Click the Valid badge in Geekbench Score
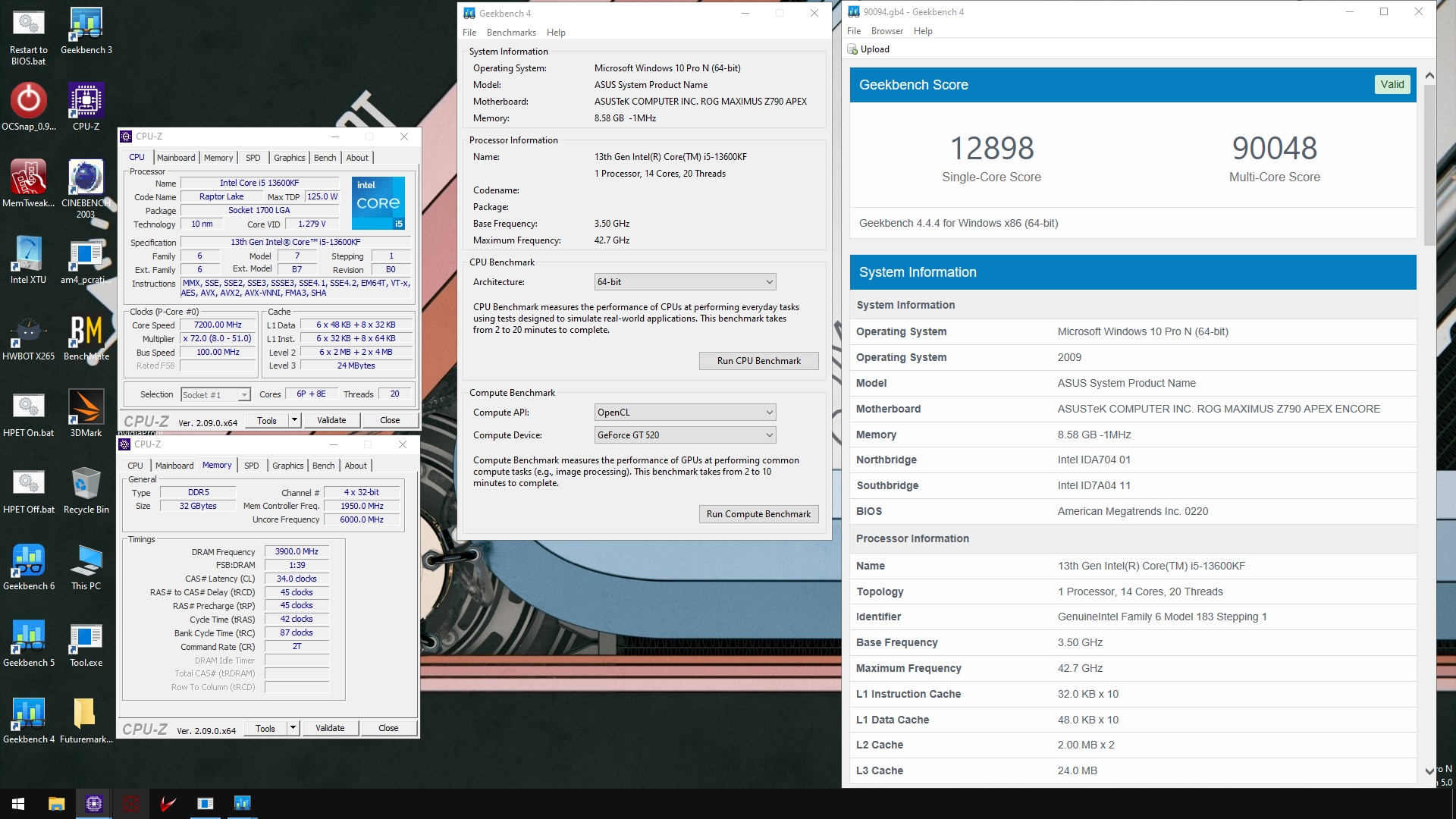The height and width of the screenshot is (819, 1456). (1392, 84)
